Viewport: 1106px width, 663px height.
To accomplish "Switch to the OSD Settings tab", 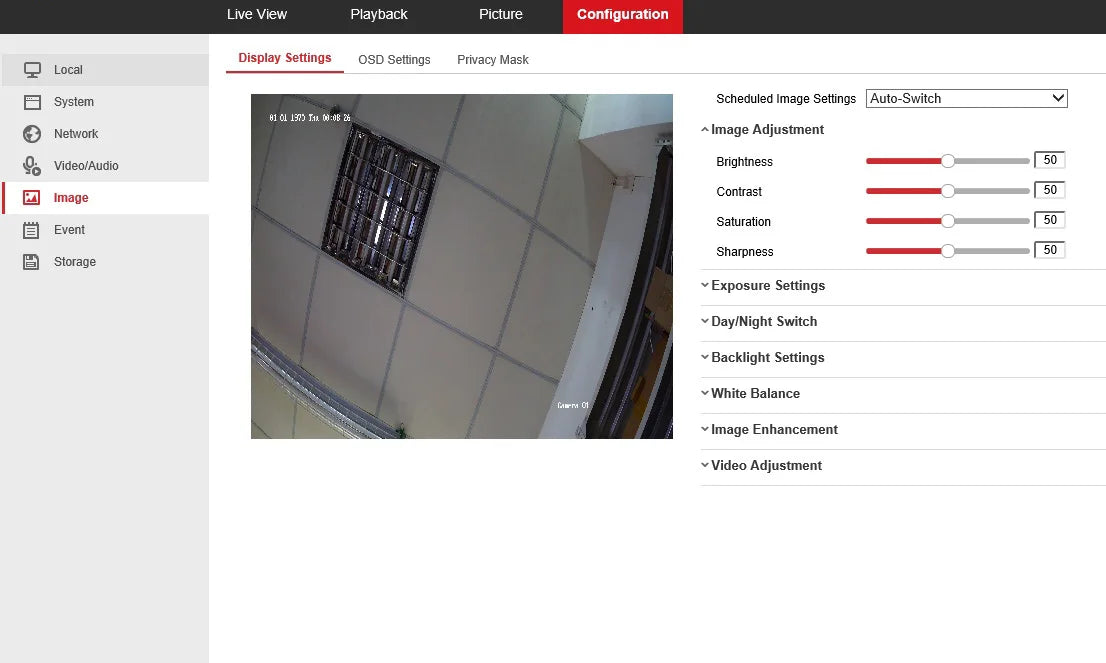I will point(394,59).
